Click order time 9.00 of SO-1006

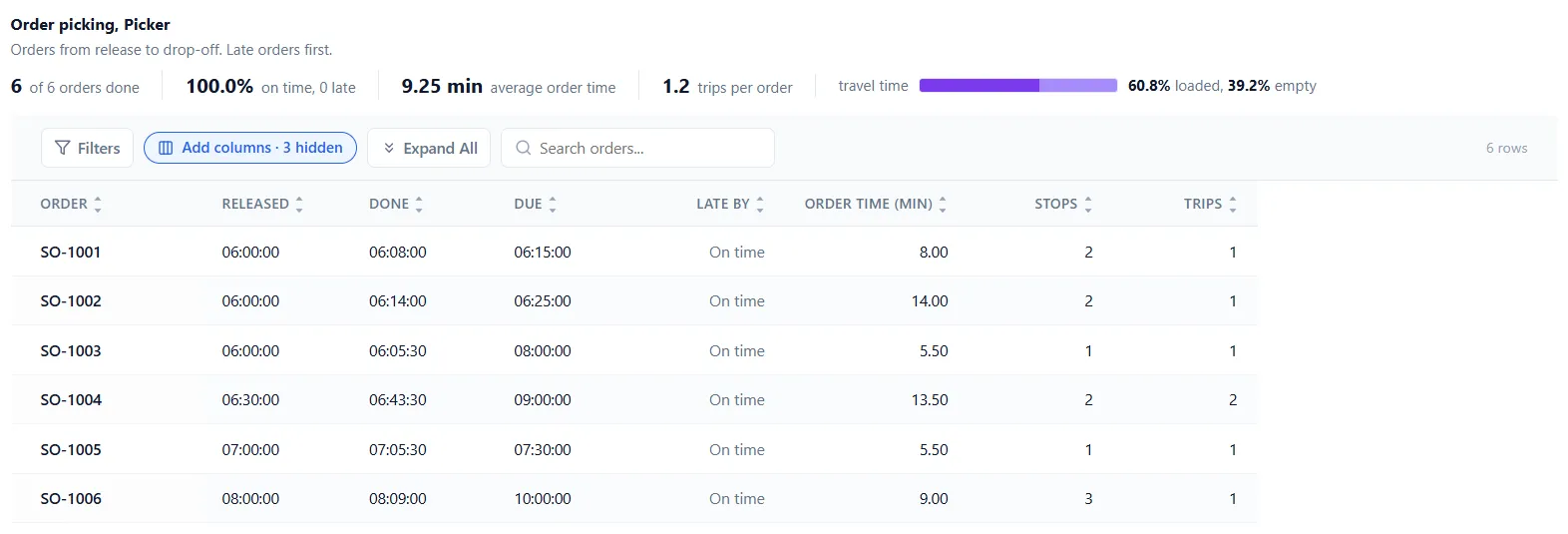pyautogui.click(x=934, y=498)
